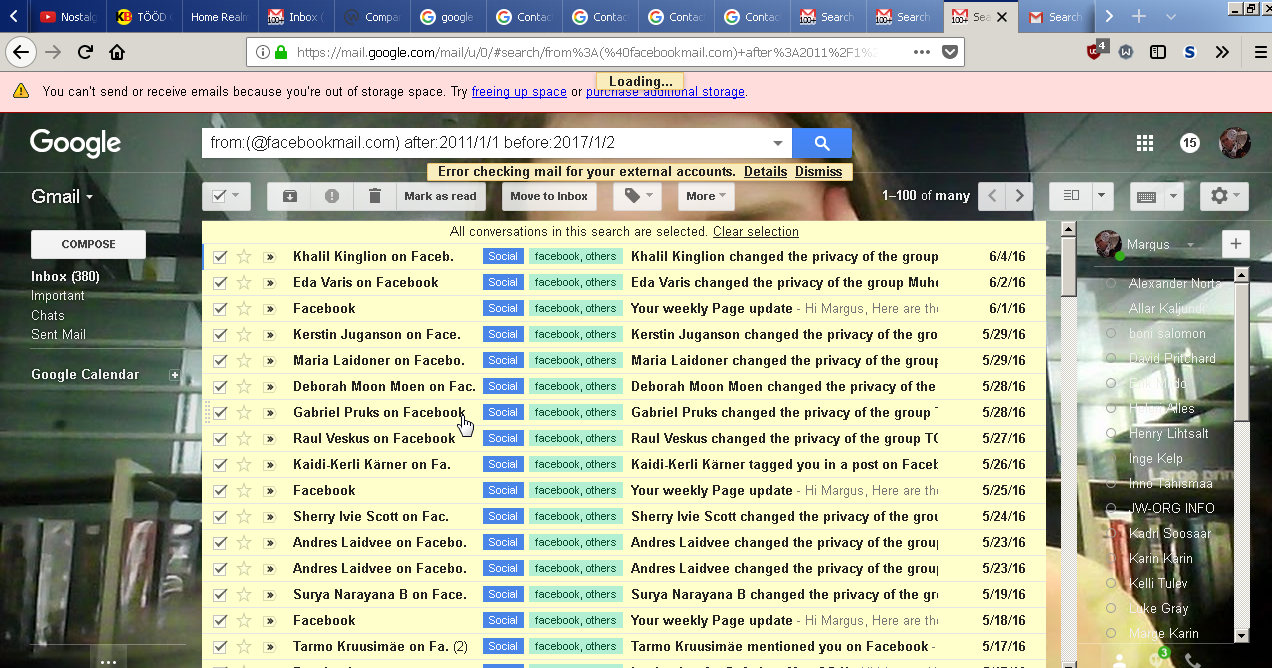Save the page to Pocket
1272x668 pixels.
point(950,52)
